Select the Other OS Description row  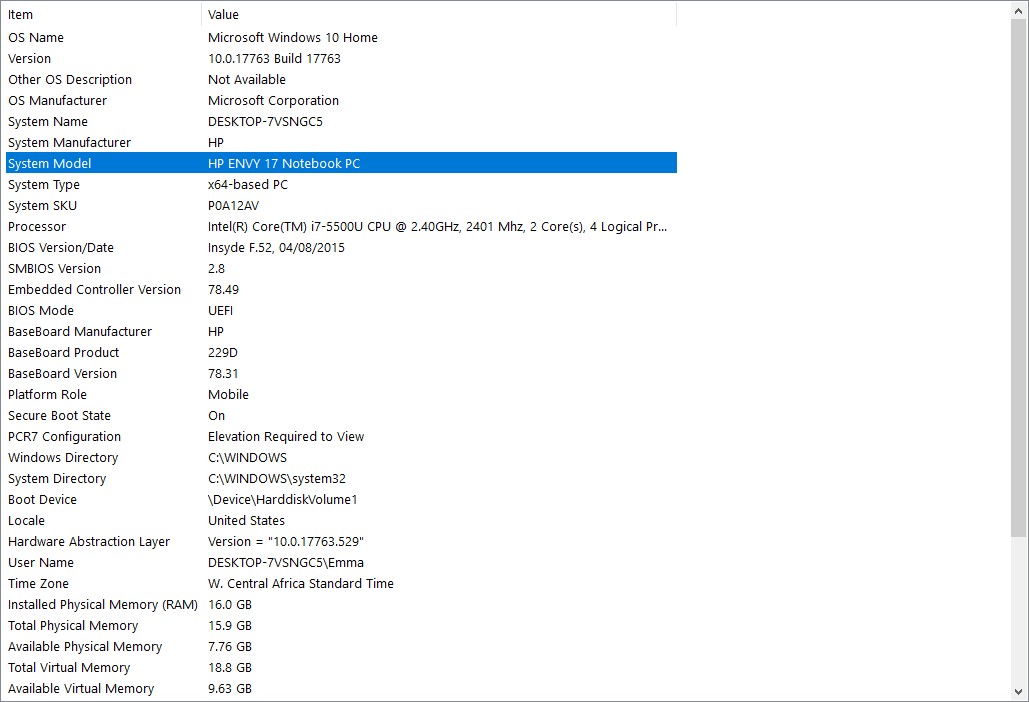(x=341, y=79)
